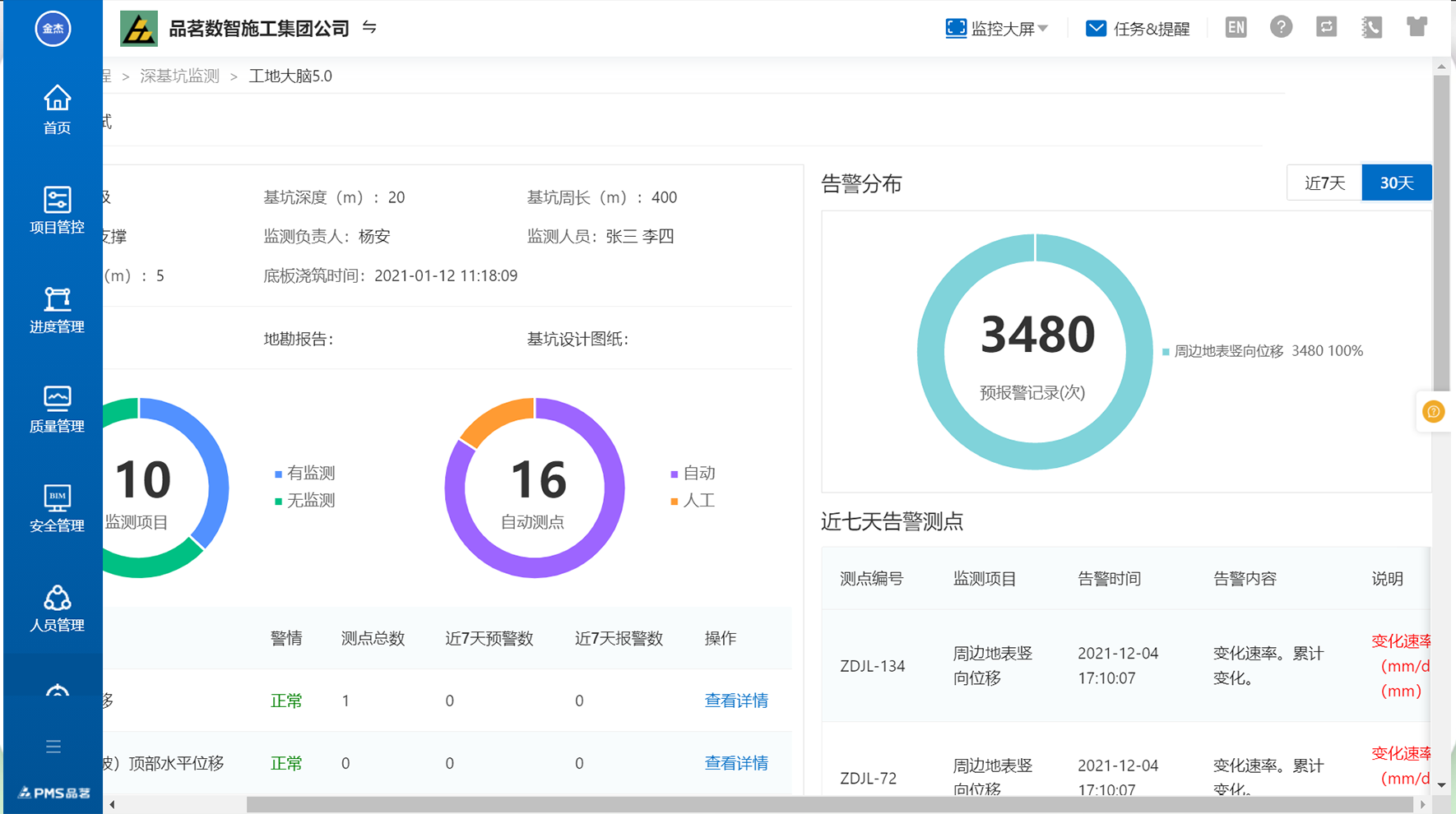
Task: Open 质量管理 sidebar icon
Action: coord(57,409)
